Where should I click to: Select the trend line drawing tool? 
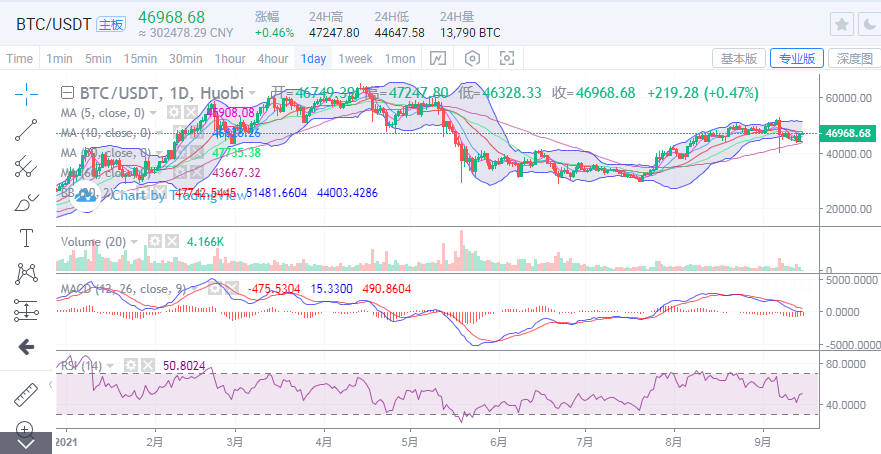(26, 129)
